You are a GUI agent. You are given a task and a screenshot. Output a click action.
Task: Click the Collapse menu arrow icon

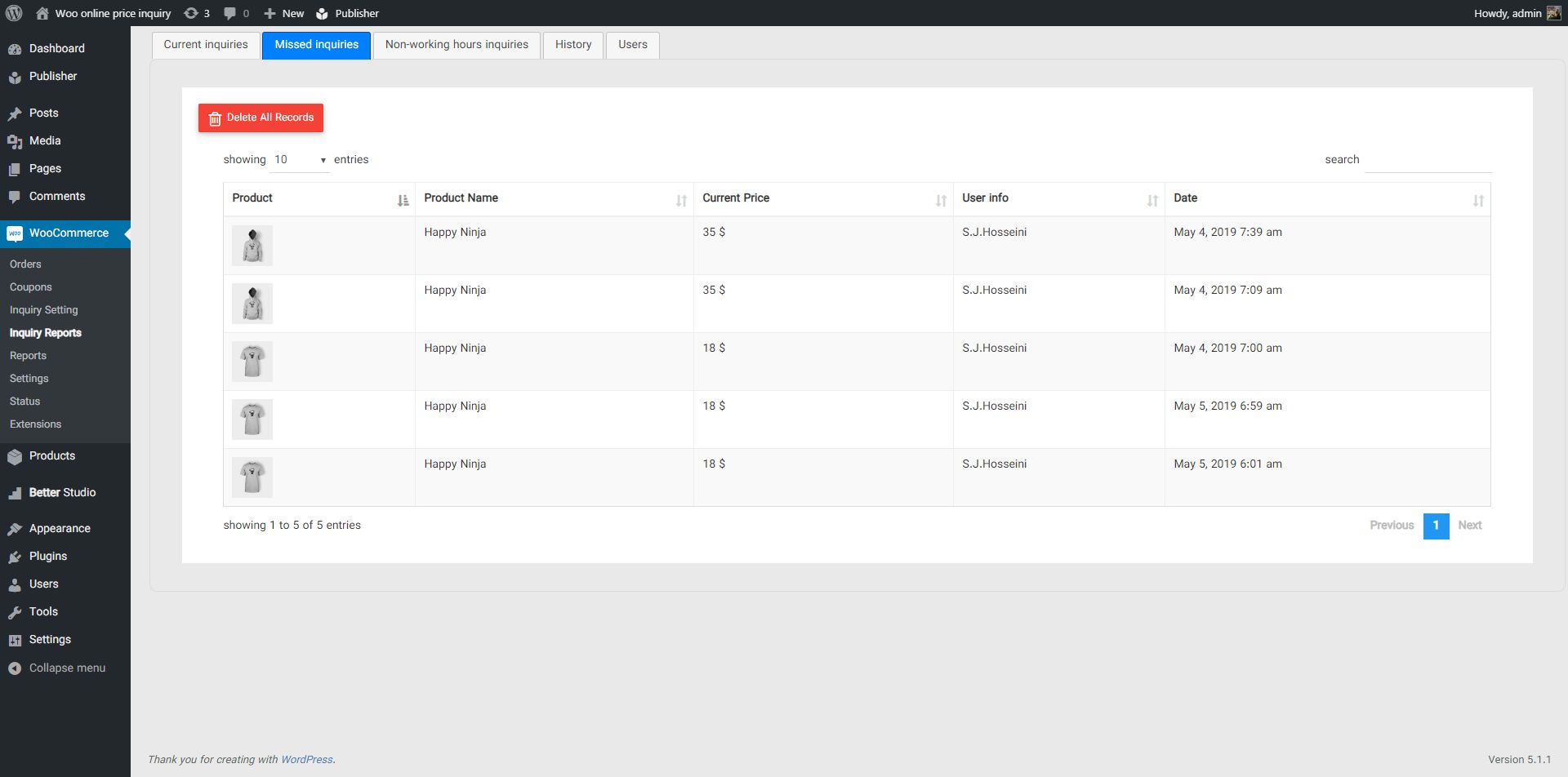tap(15, 668)
